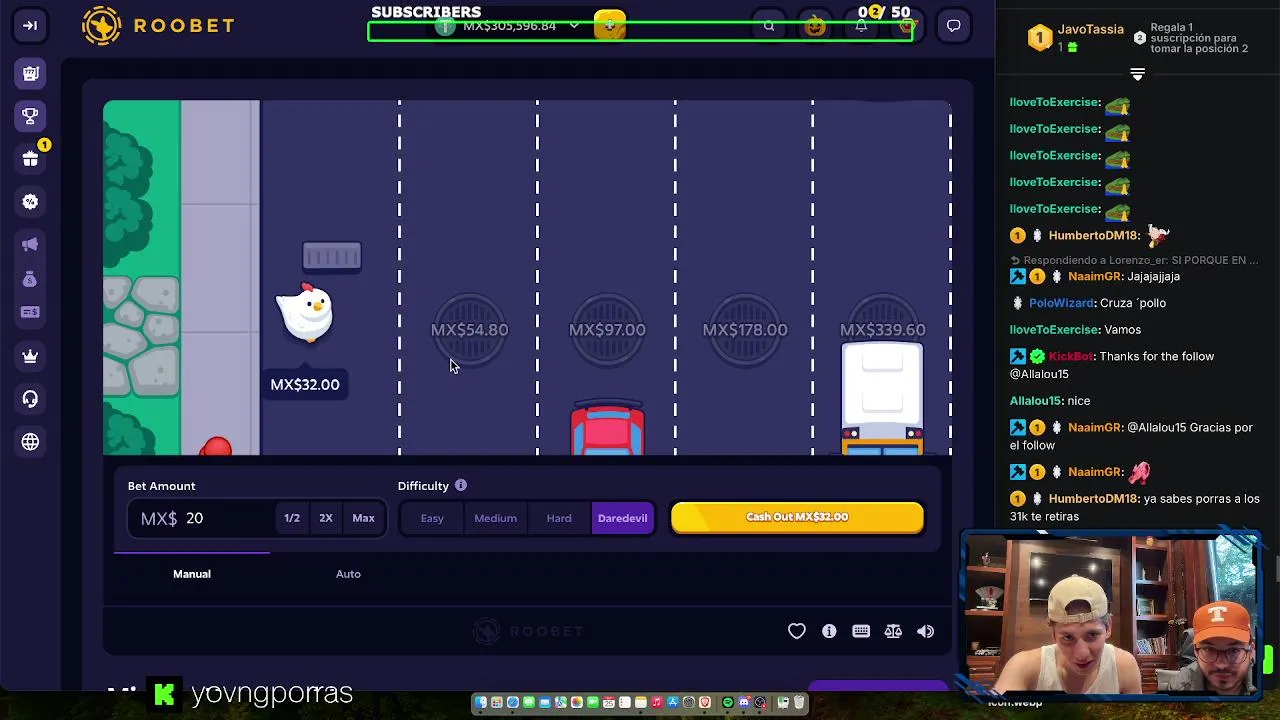This screenshot has height=720, width=1280.
Task: Open Spotify in the dock
Action: pyautogui.click(x=728, y=702)
